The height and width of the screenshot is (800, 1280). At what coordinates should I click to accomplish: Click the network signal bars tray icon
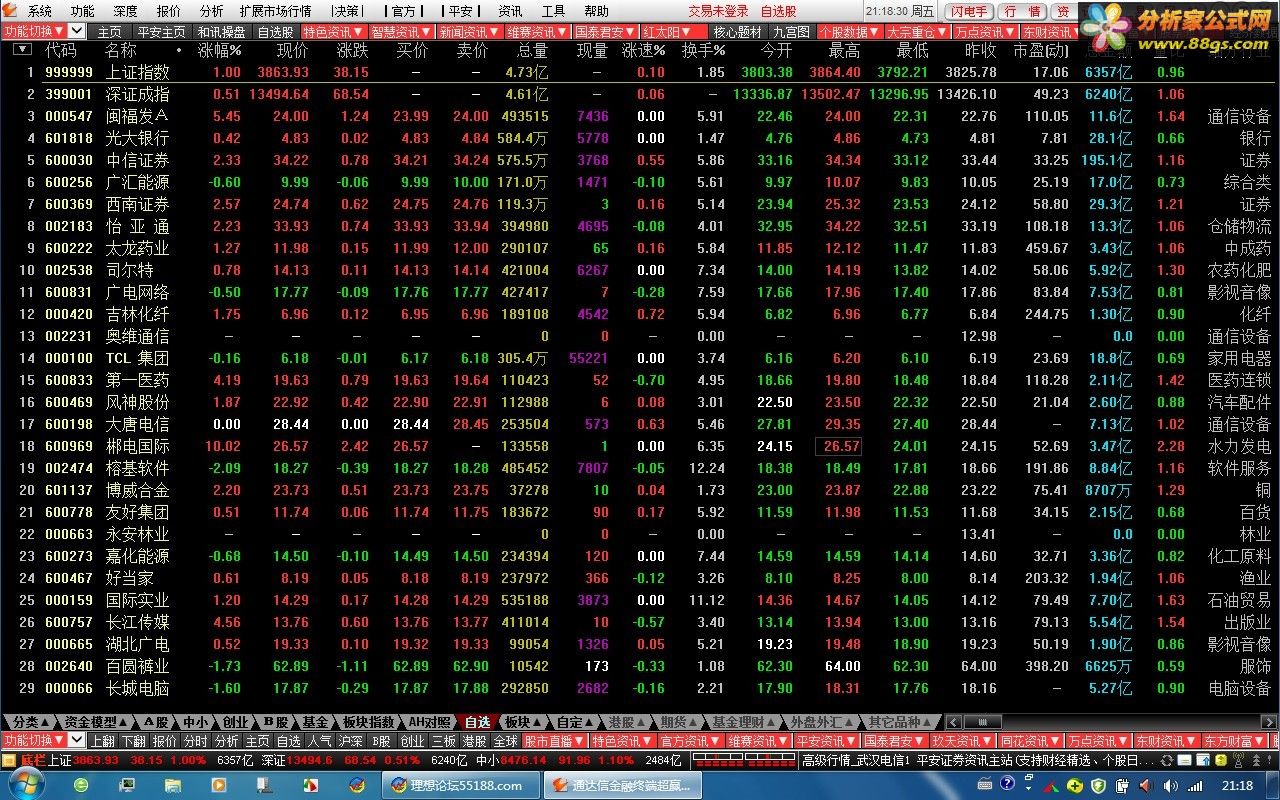(1195, 785)
